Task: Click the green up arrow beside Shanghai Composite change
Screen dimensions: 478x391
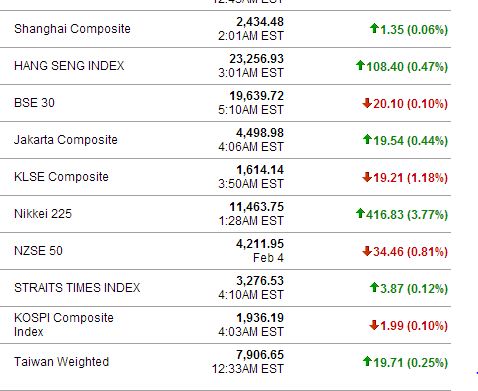Action: (374, 28)
